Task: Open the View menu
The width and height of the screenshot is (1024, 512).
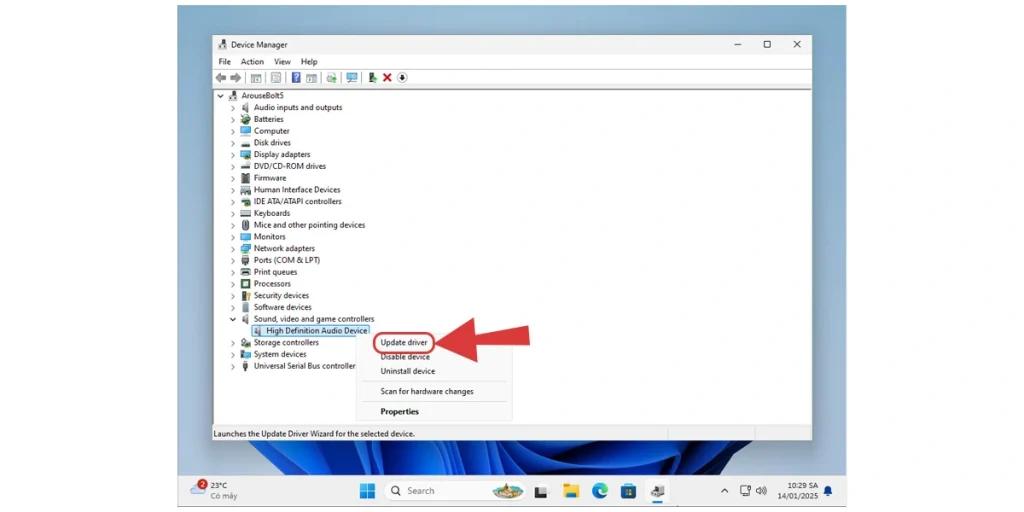Action: point(282,62)
